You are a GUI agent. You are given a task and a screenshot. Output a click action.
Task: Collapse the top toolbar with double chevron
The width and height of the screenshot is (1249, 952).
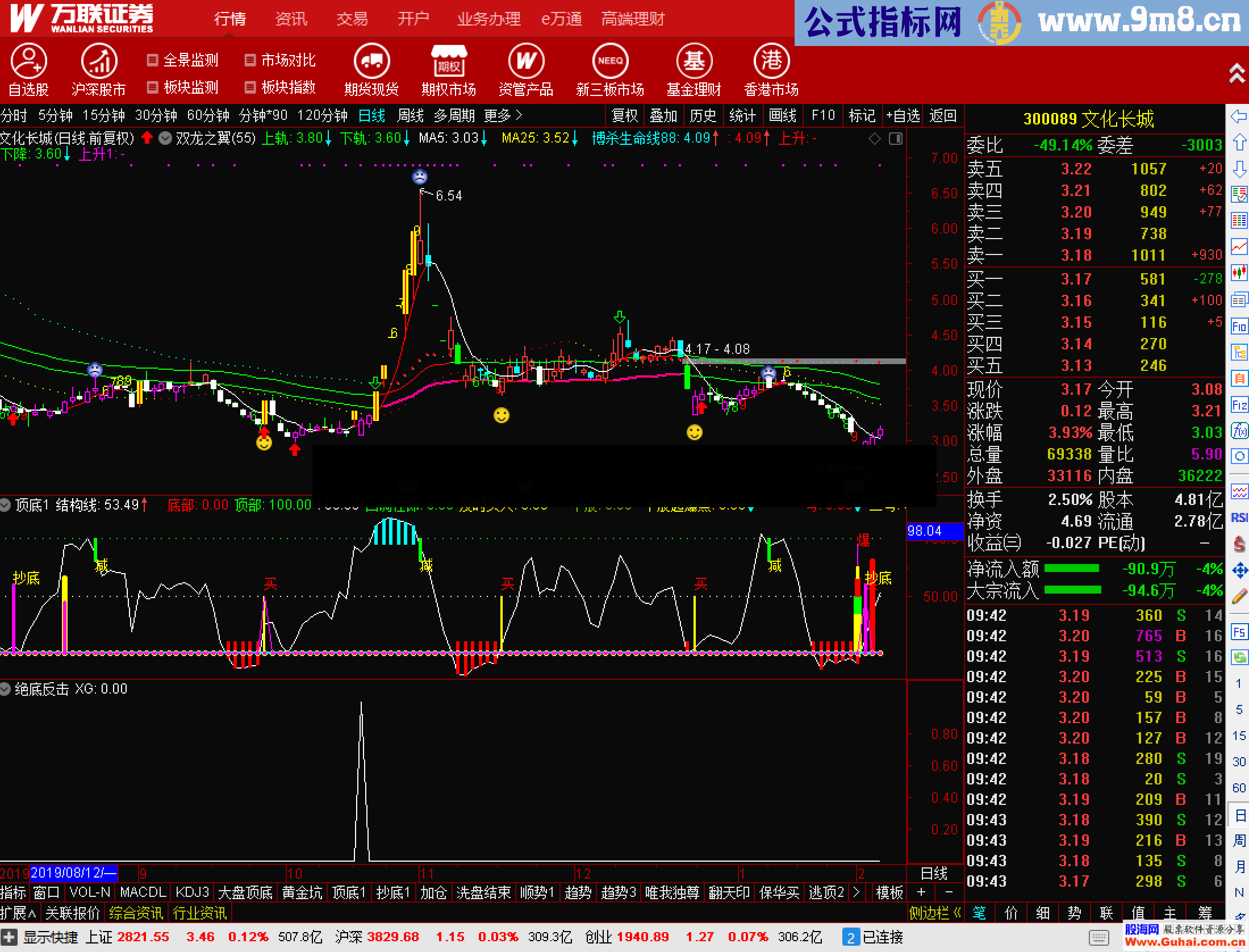pyautogui.click(x=1237, y=74)
